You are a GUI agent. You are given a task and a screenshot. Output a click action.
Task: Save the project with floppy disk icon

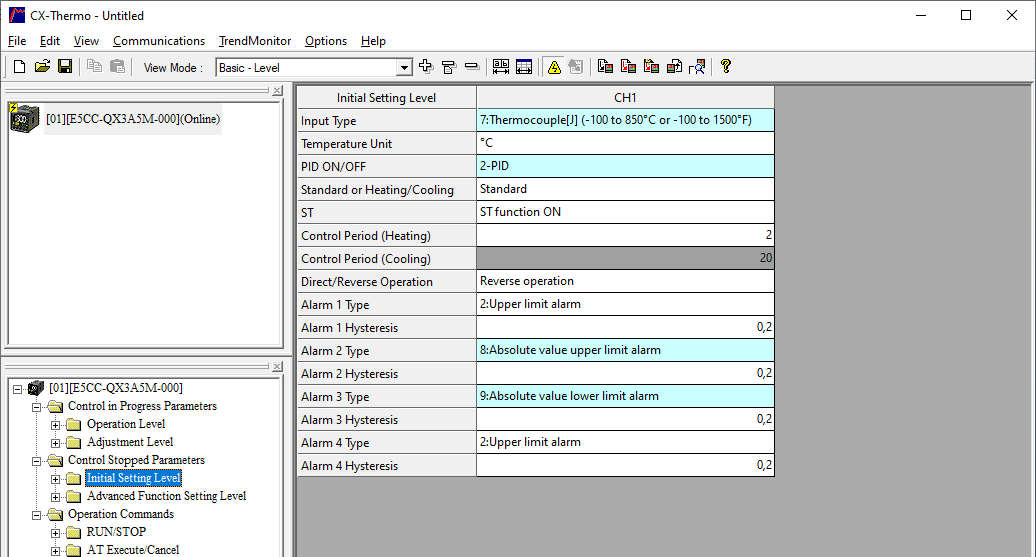pos(65,67)
